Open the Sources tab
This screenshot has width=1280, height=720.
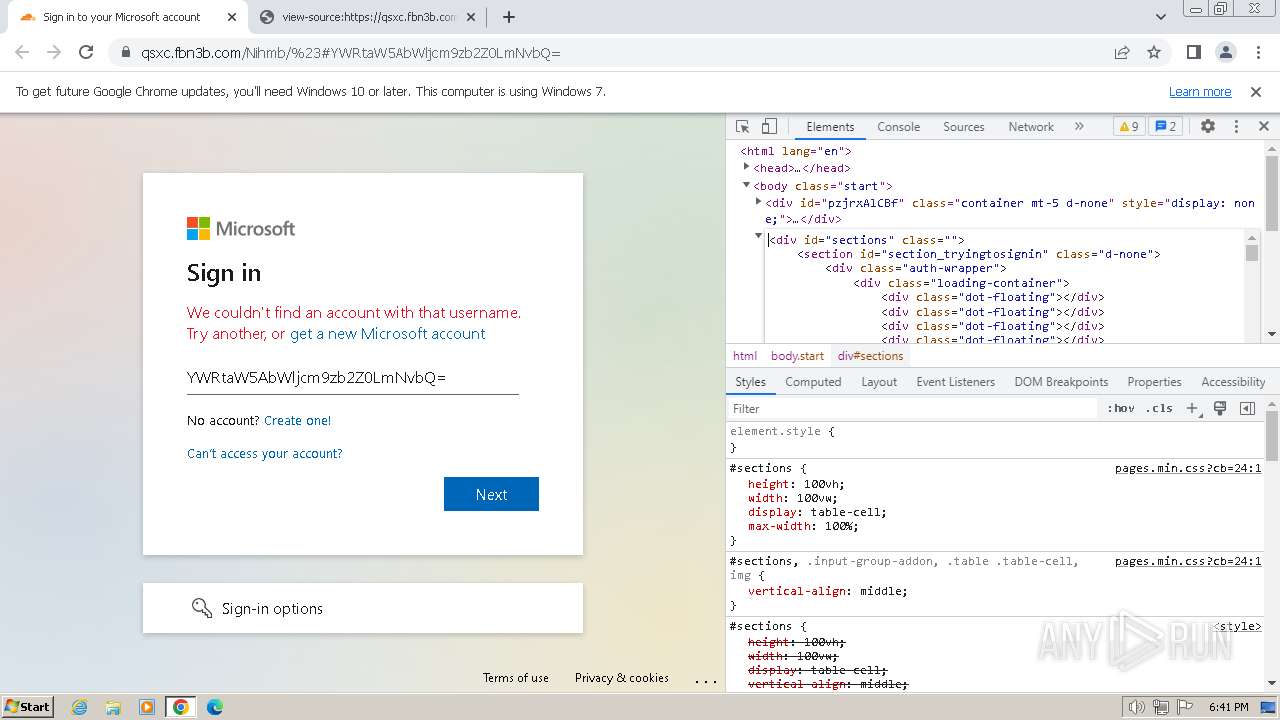(x=964, y=127)
